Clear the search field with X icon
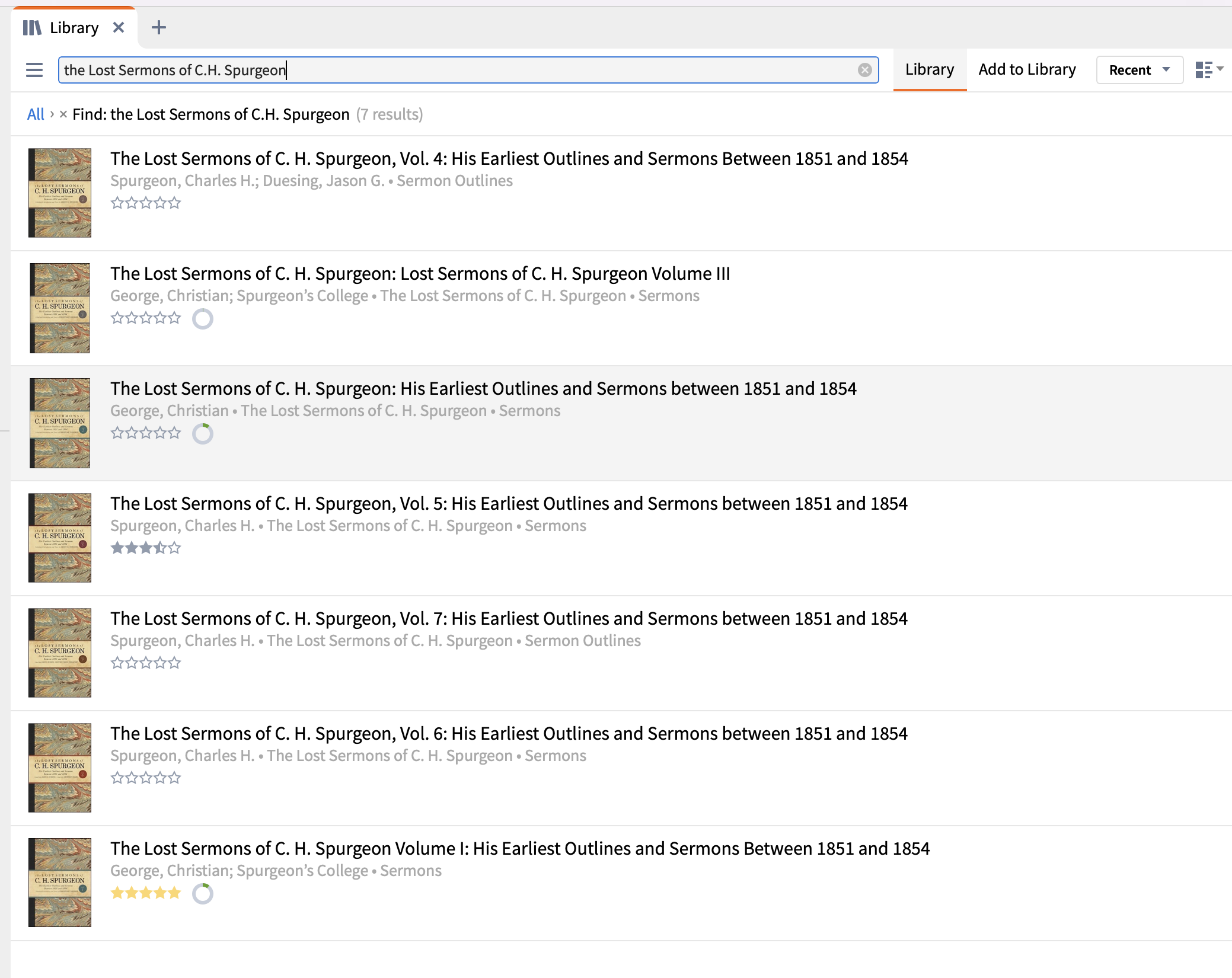Image resolution: width=1232 pixels, height=978 pixels. click(x=864, y=70)
